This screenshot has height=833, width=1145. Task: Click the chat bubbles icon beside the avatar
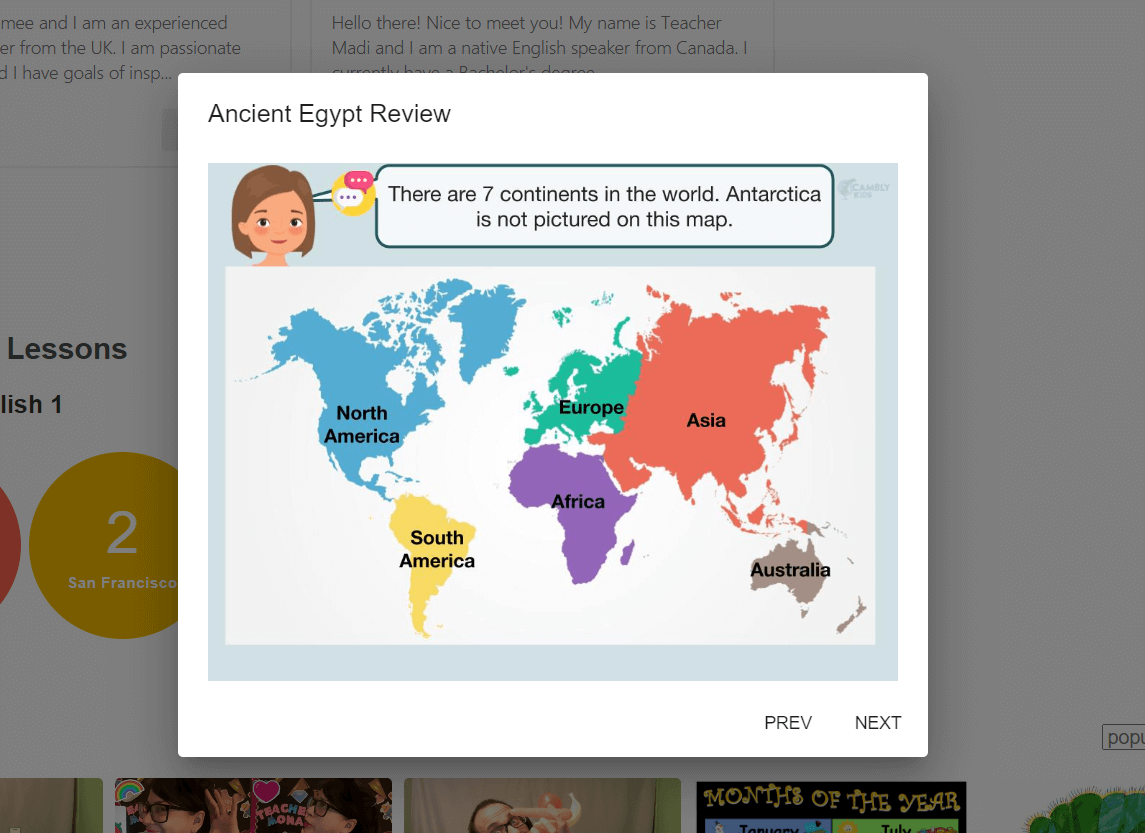[x=353, y=193]
